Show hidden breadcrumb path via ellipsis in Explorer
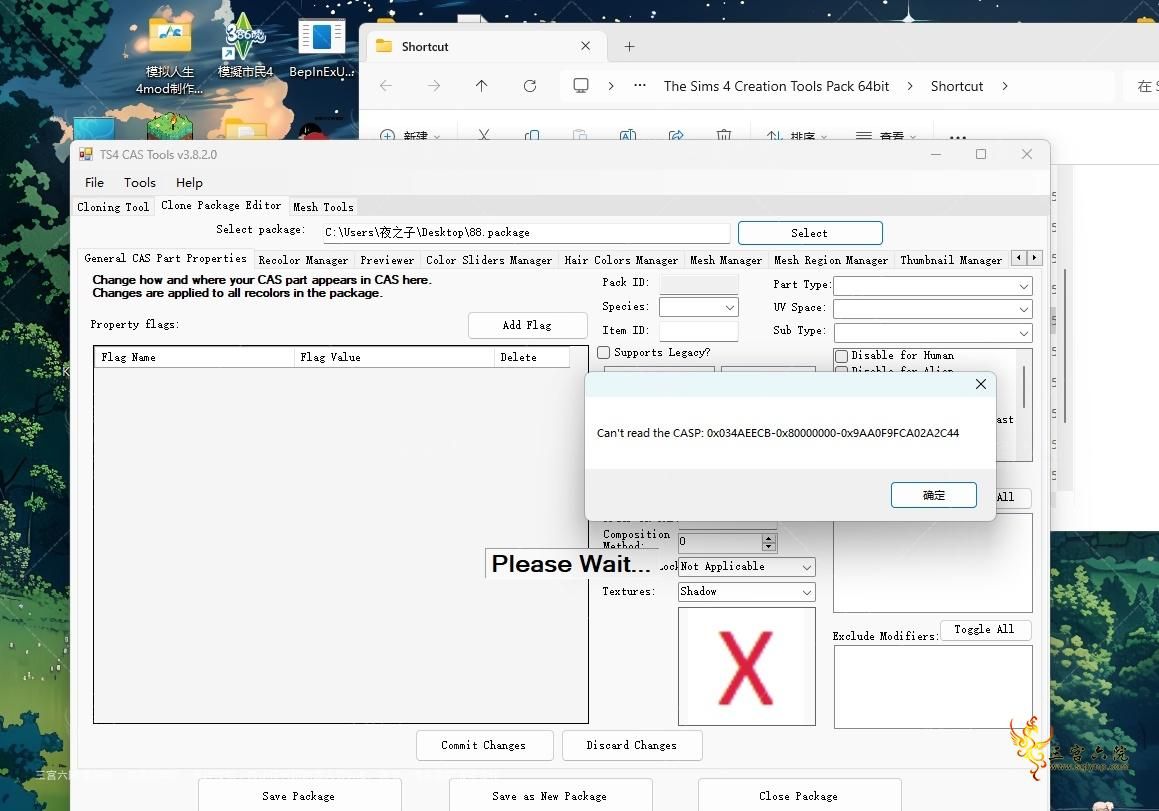Image resolution: width=1159 pixels, height=811 pixels. point(640,86)
